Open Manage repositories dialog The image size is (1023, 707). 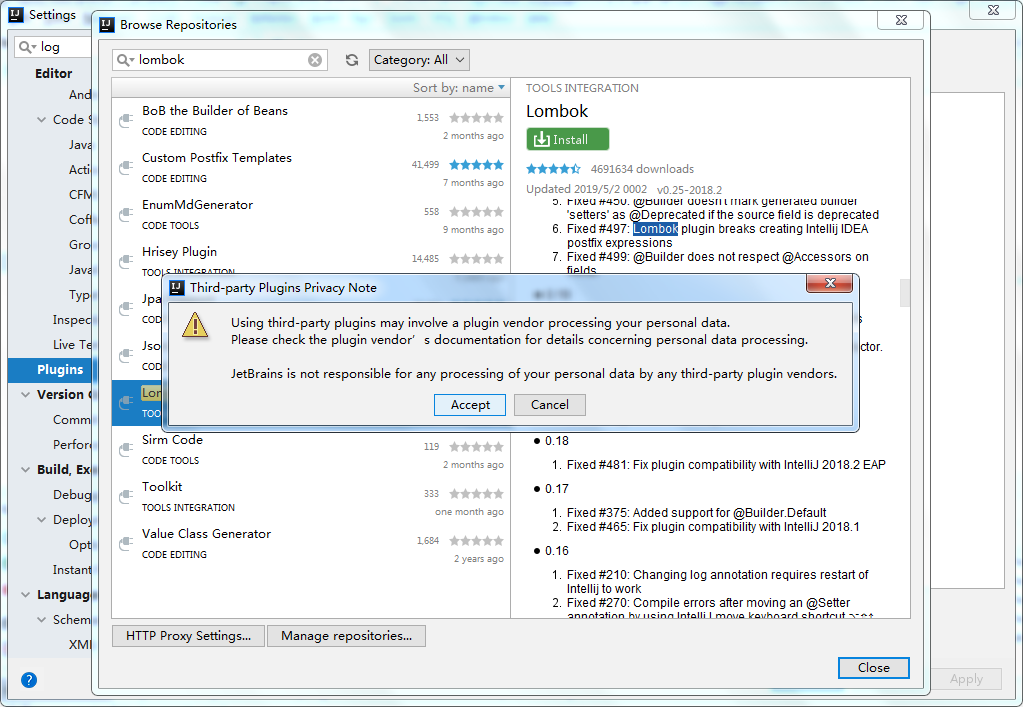(x=346, y=636)
